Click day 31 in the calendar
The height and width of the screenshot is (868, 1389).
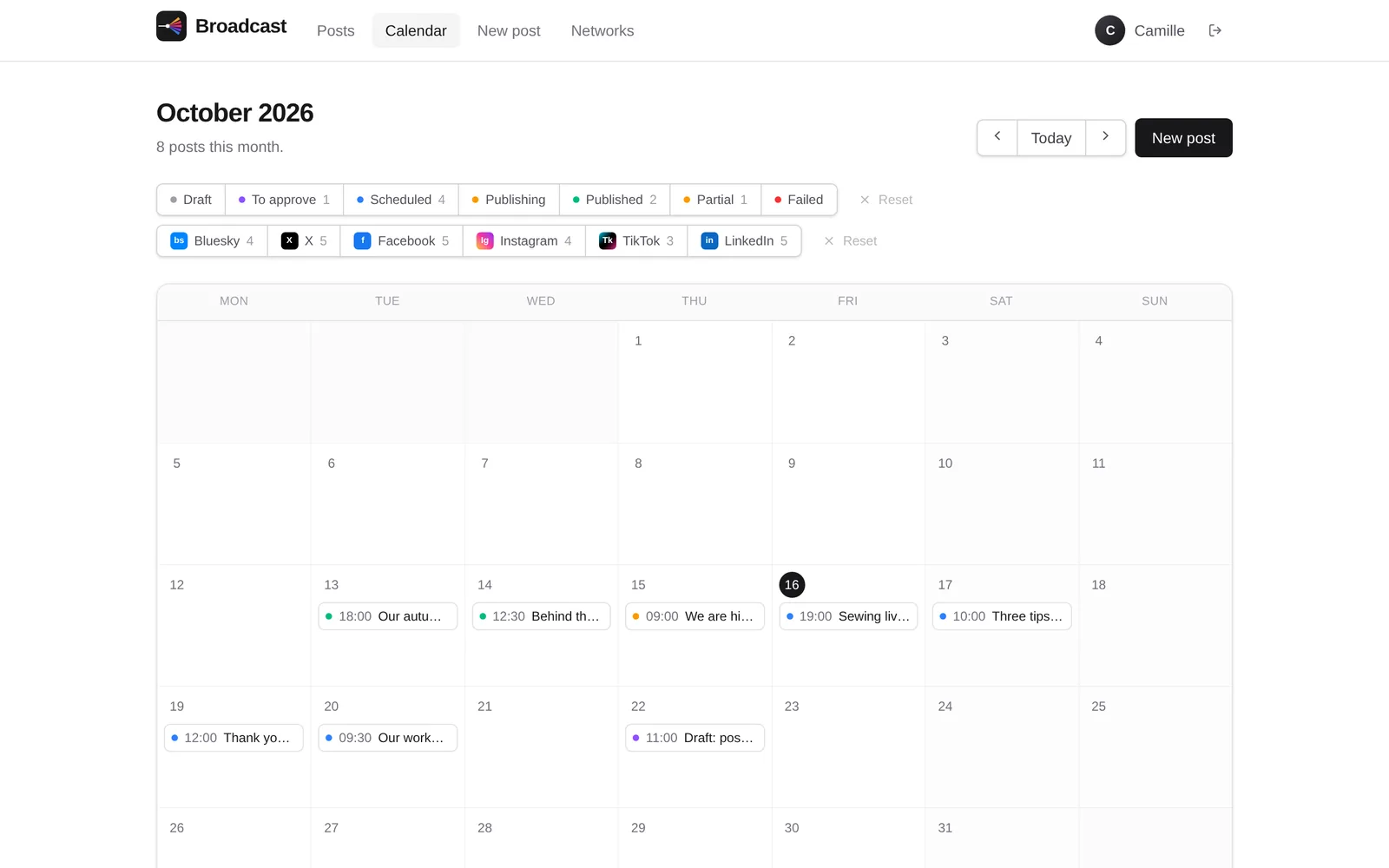945,828
